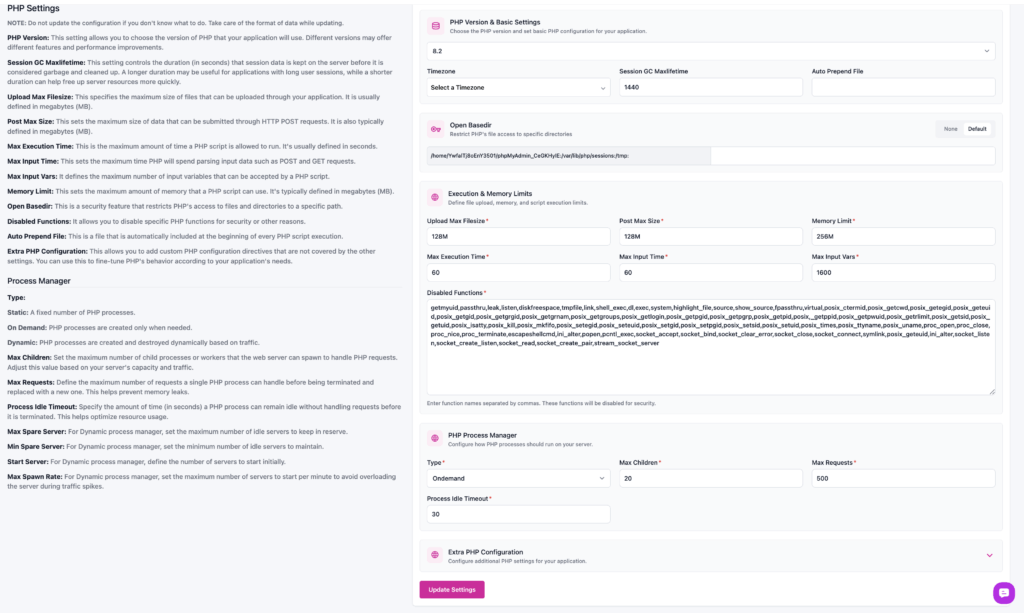Focus the Memory Limit input

pyautogui.click(x=903, y=237)
